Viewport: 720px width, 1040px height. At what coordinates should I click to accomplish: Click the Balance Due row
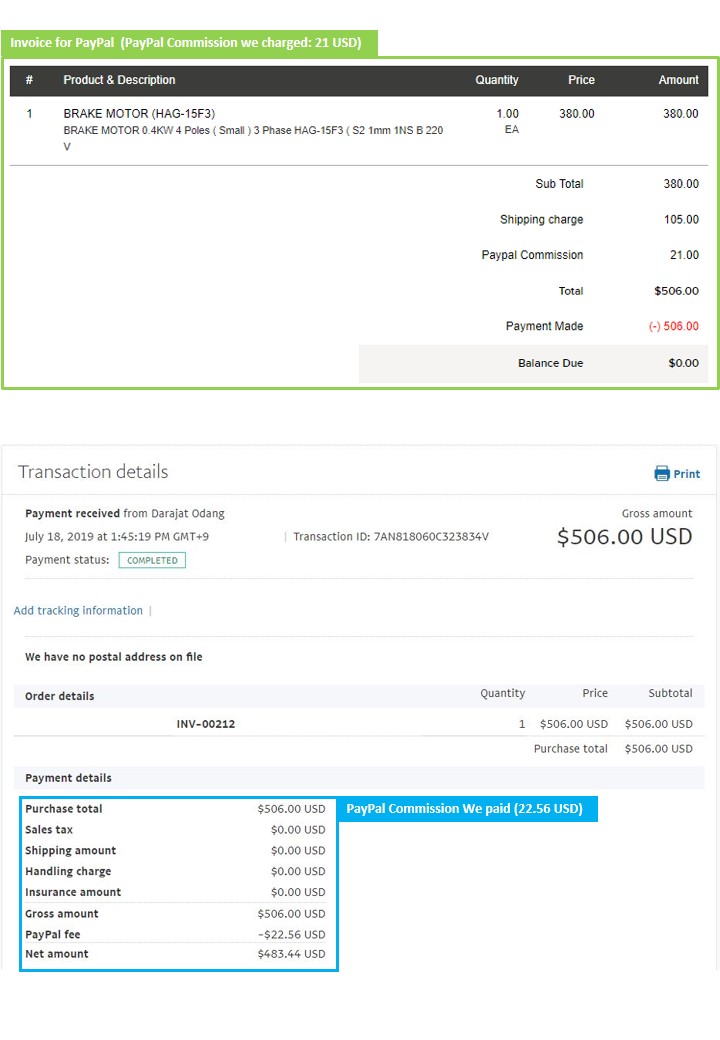[x=533, y=363]
